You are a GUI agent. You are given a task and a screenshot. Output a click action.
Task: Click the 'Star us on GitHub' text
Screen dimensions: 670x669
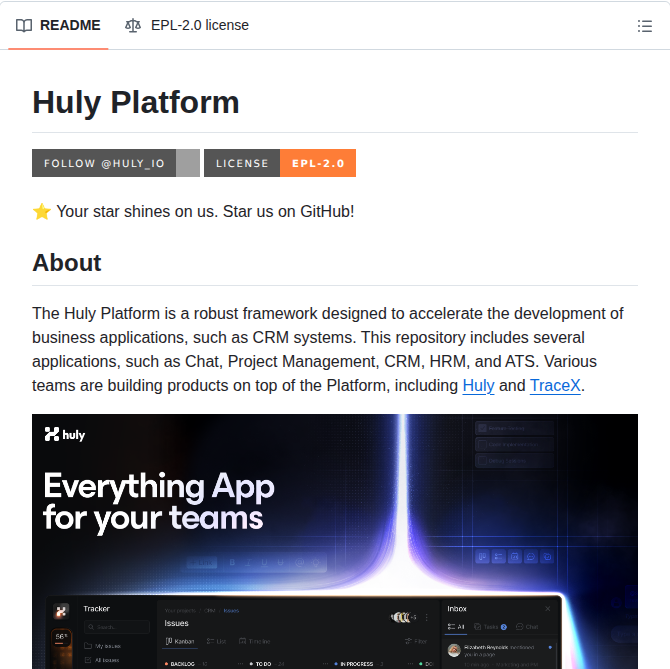pos(288,211)
